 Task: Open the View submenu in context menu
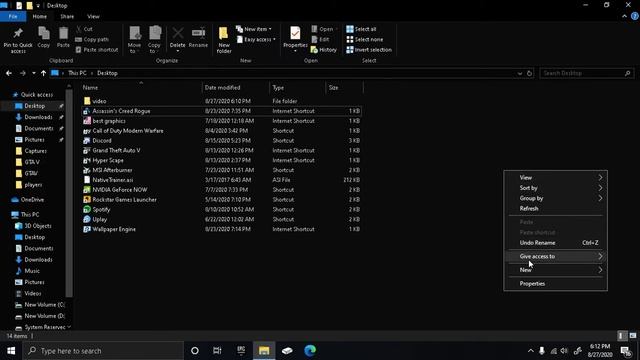tap(556, 178)
